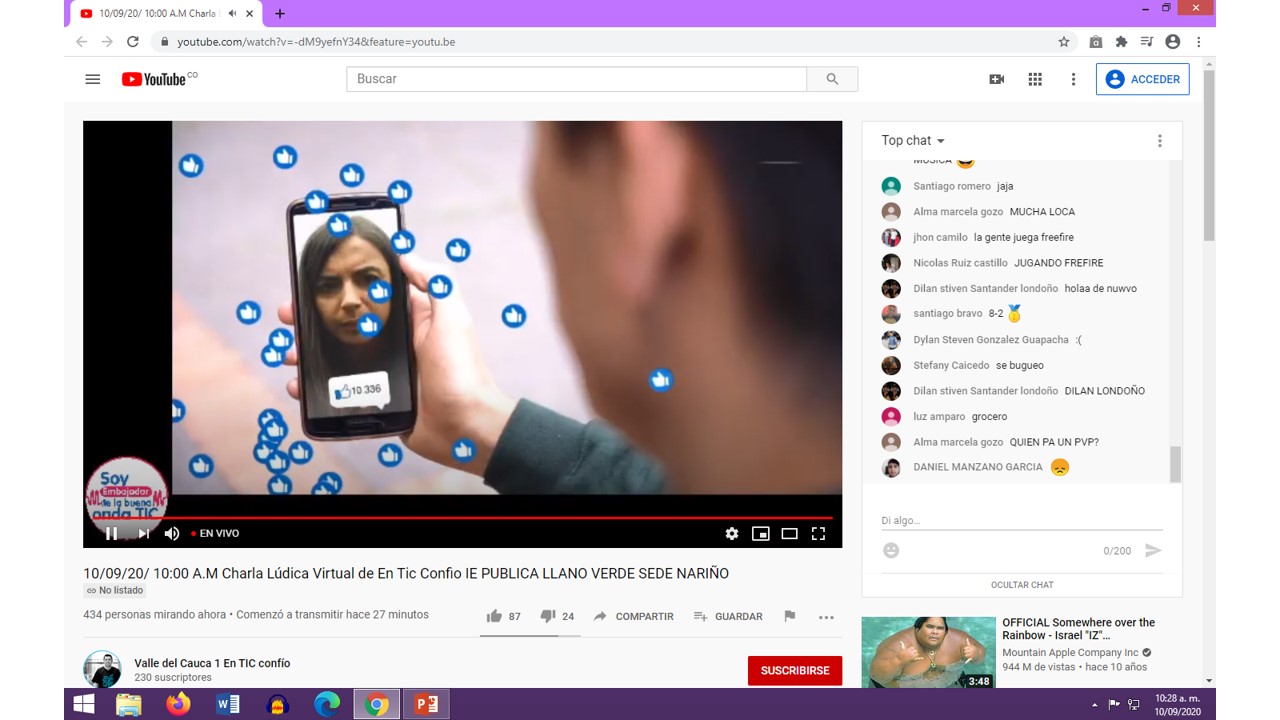Save video with GUARDAR
Screen dimensions: 1280x720
(x=728, y=616)
